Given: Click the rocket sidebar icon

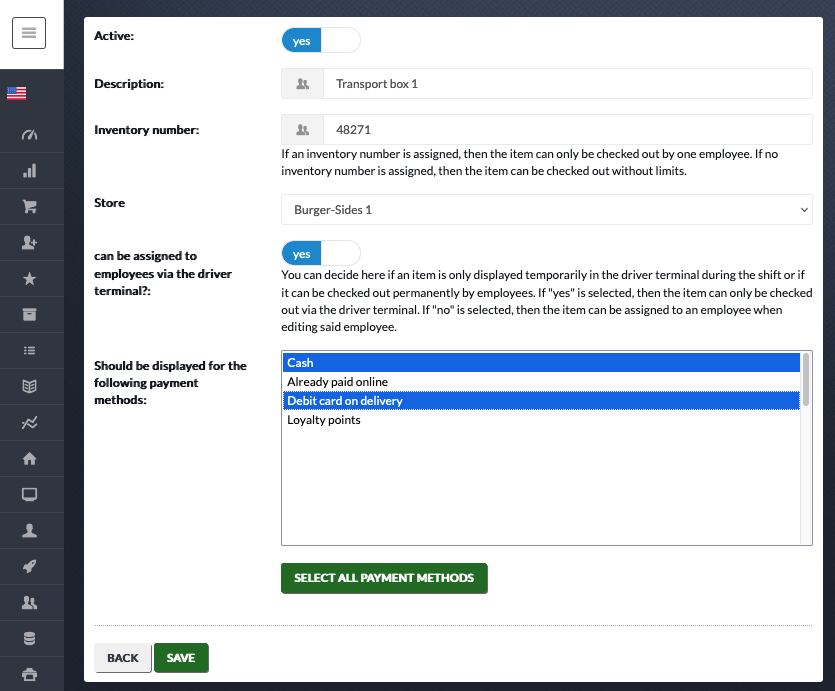Looking at the screenshot, I should 29,566.
